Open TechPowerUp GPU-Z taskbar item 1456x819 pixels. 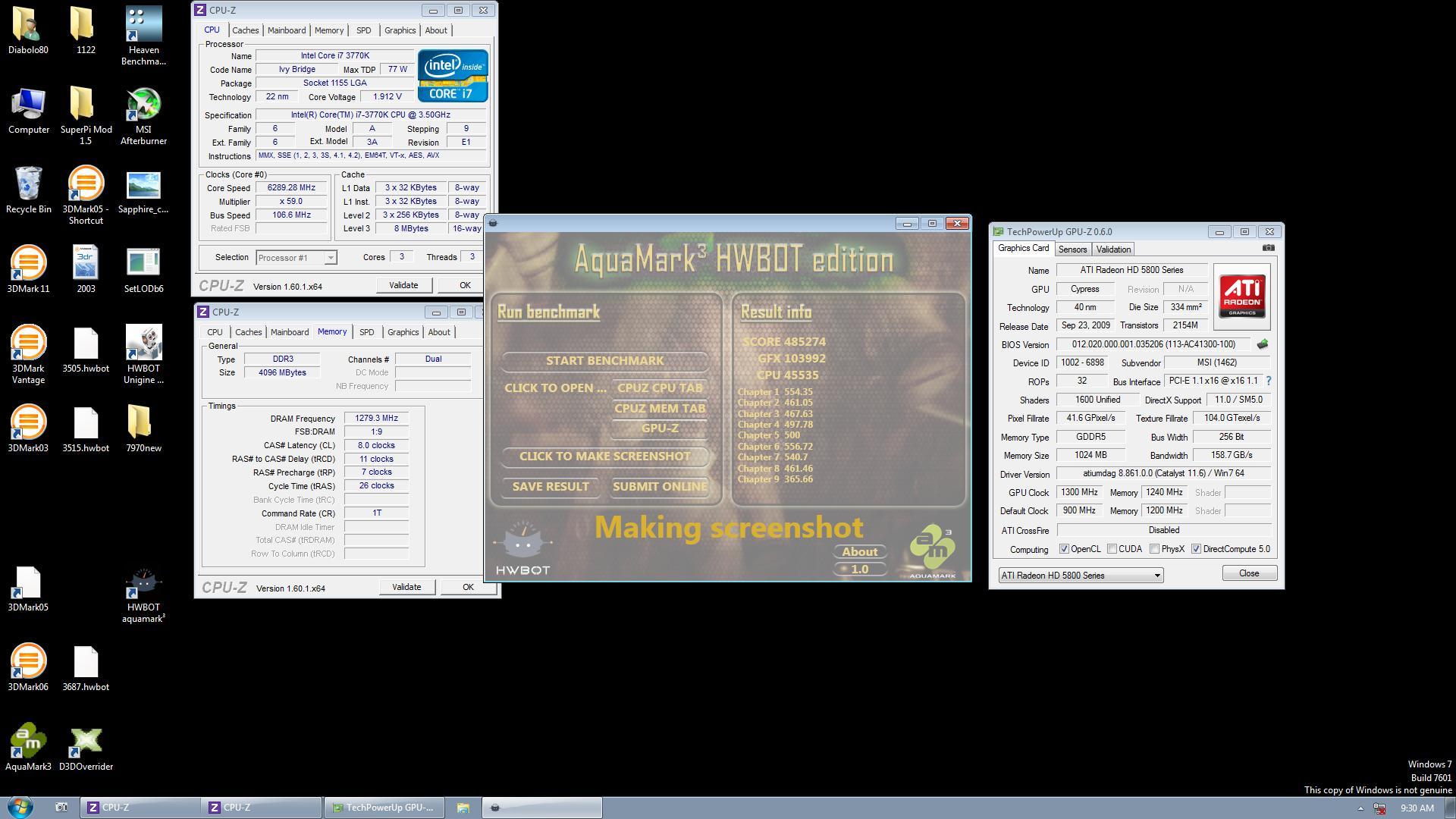383,808
